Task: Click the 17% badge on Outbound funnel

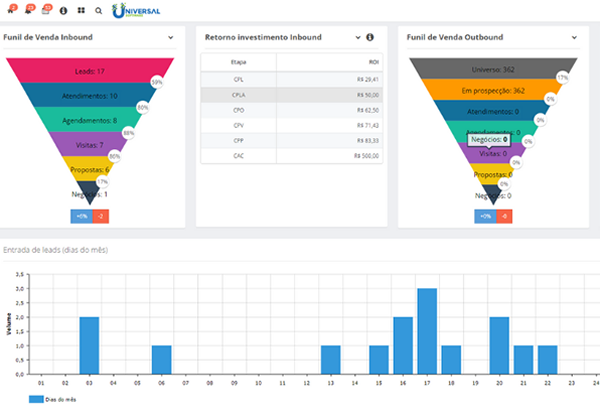Action: point(562,78)
